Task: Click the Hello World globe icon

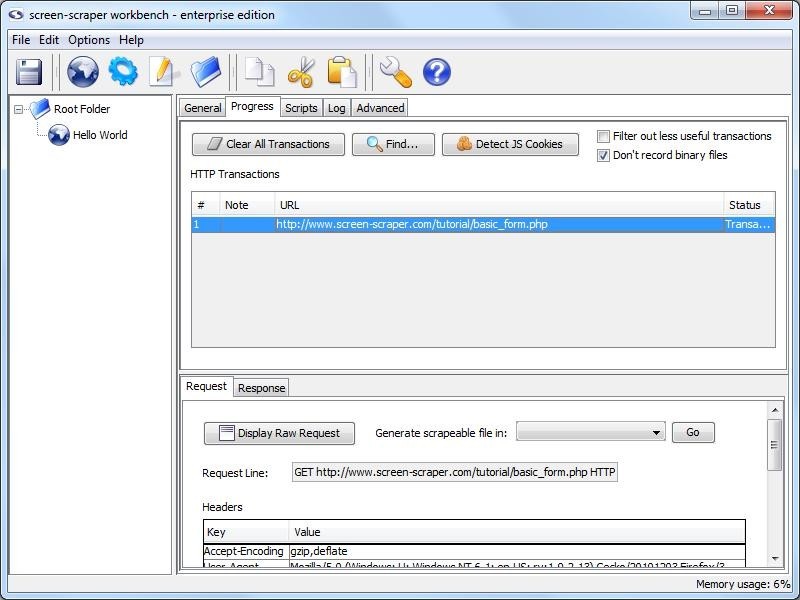Action: point(59,135)
